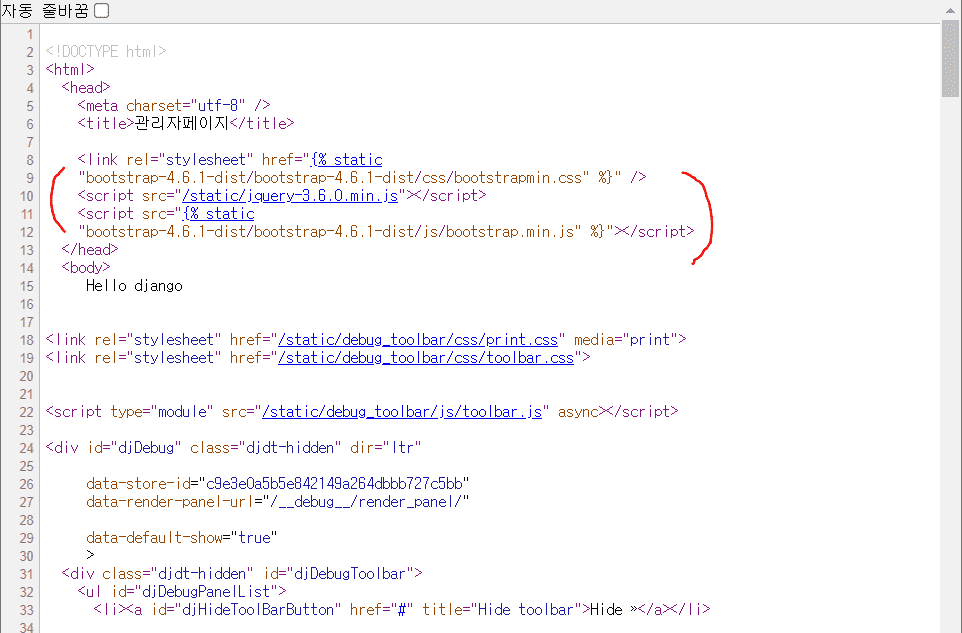Screen dimensions: 962x633
Task: Click line number 24 in the gutter
Action: [x=26, y=448]
